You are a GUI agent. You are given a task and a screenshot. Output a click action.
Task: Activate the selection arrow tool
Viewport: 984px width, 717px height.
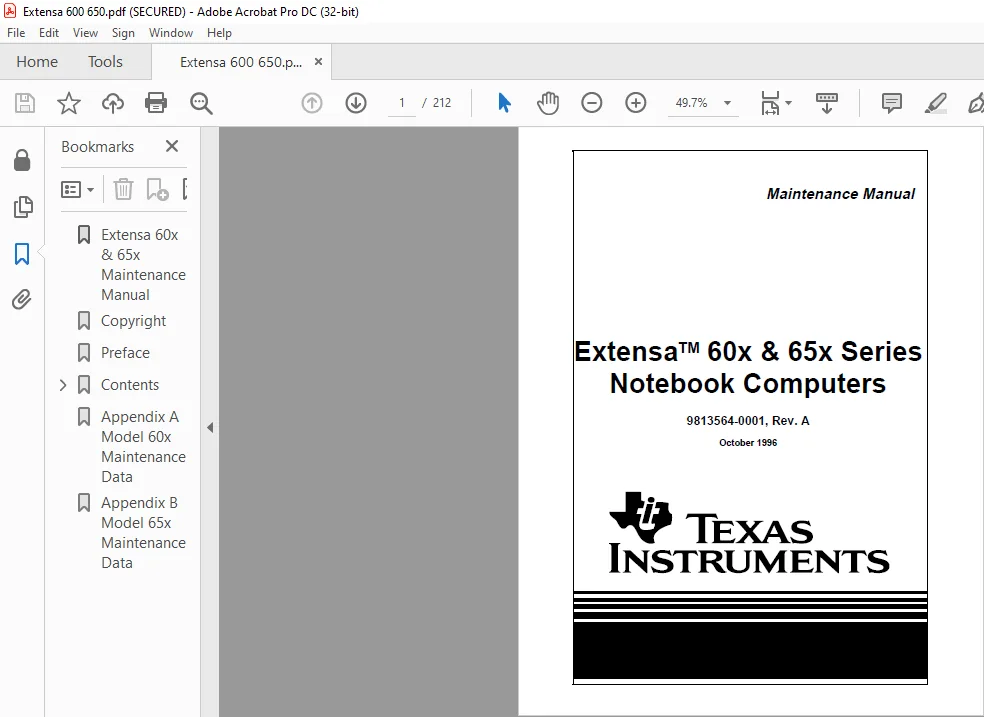504,103
